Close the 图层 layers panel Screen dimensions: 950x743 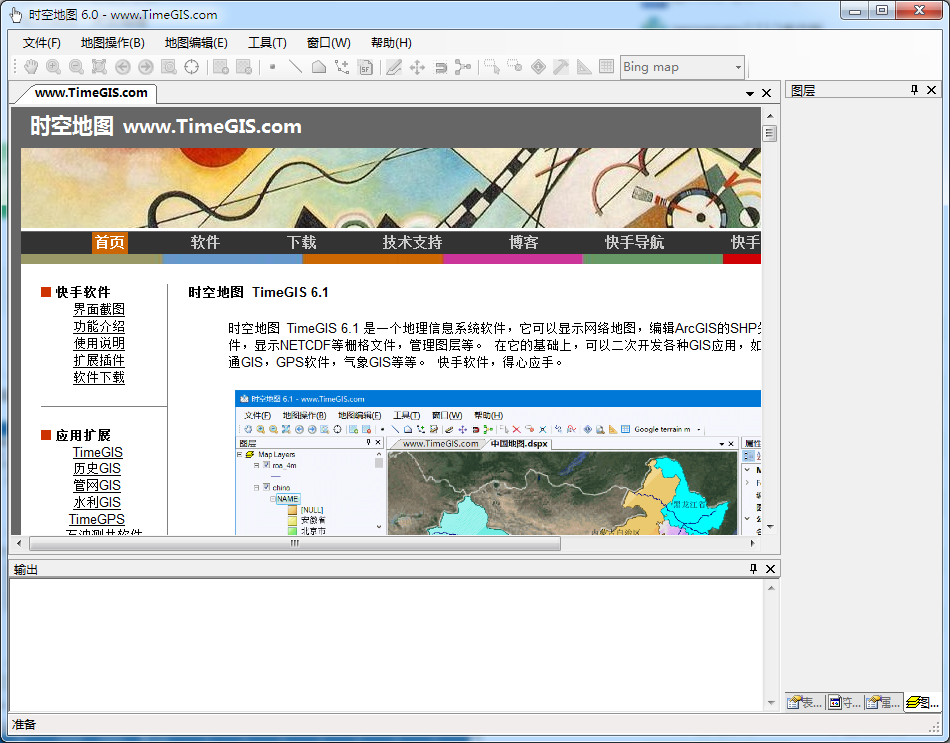[x=932, y=90]
